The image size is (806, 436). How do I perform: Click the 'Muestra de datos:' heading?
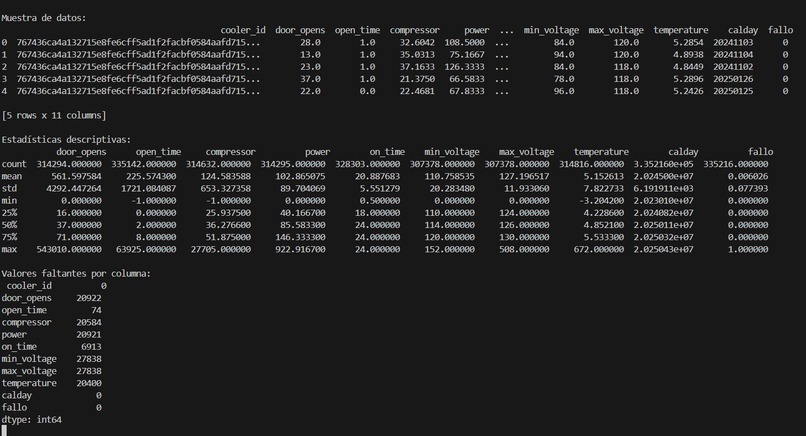coord(44,18)
